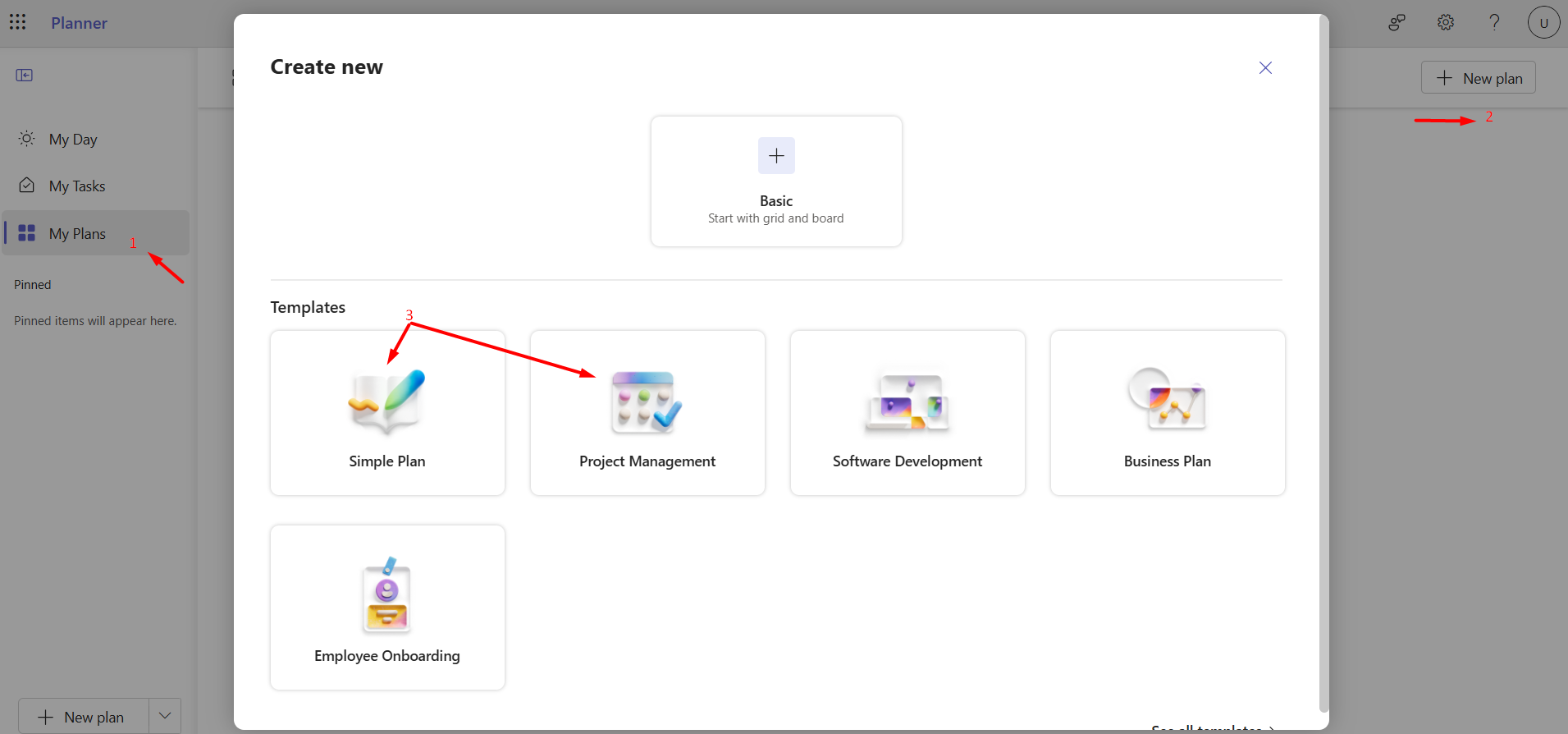This screenshot has height=734, width=1568.
Task: Close the Create new dialog
Action: pyautogui.click(x=1265, y=68)
